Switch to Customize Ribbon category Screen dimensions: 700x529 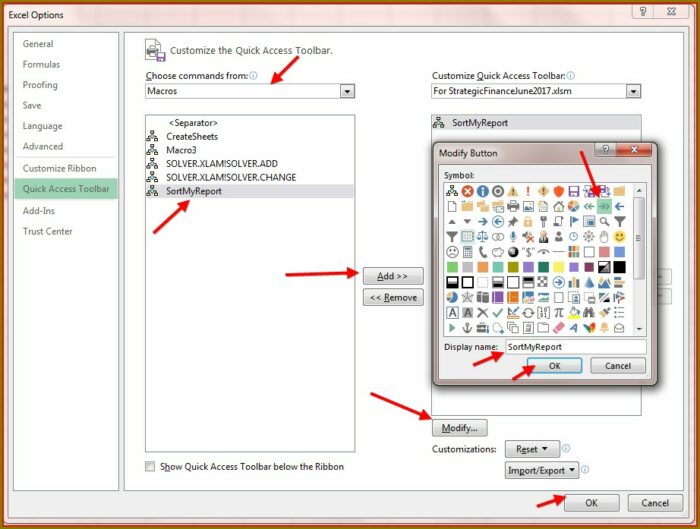59,168
